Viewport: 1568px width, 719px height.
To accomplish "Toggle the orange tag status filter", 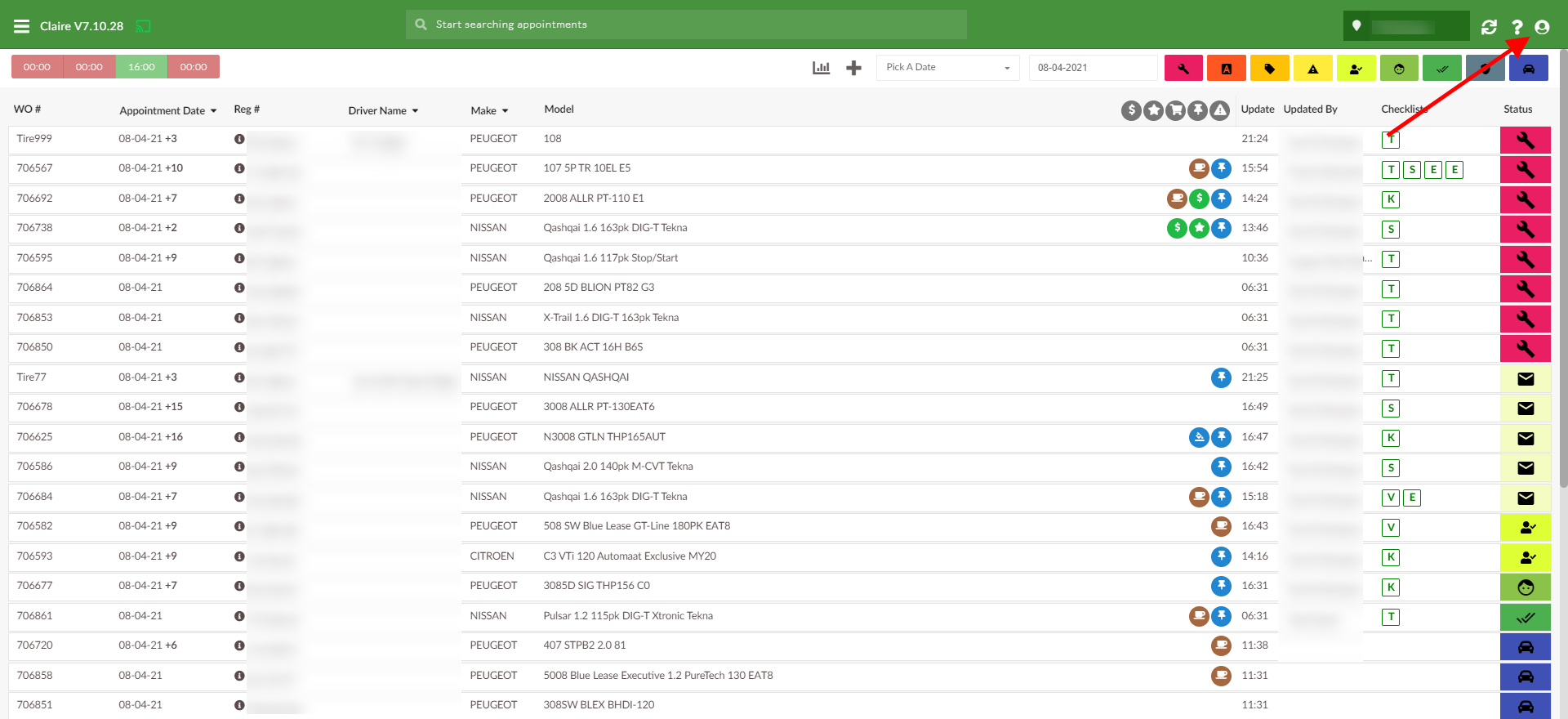I will (1269, 69).
